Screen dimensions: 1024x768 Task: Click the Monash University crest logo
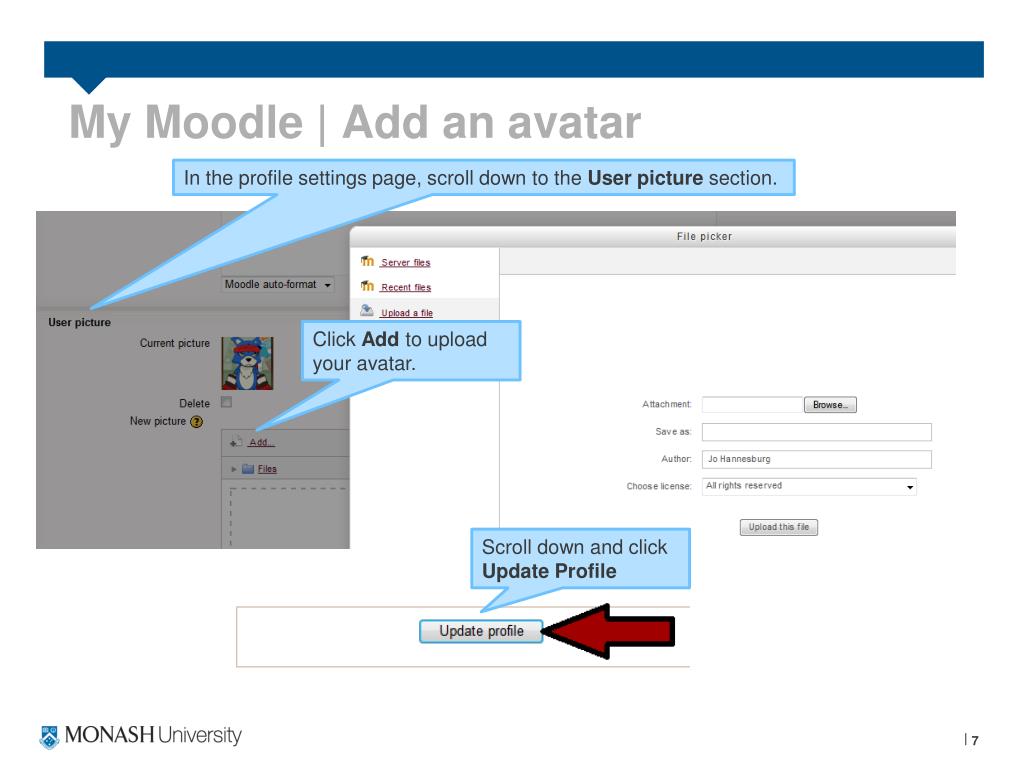tap(49, 737)
